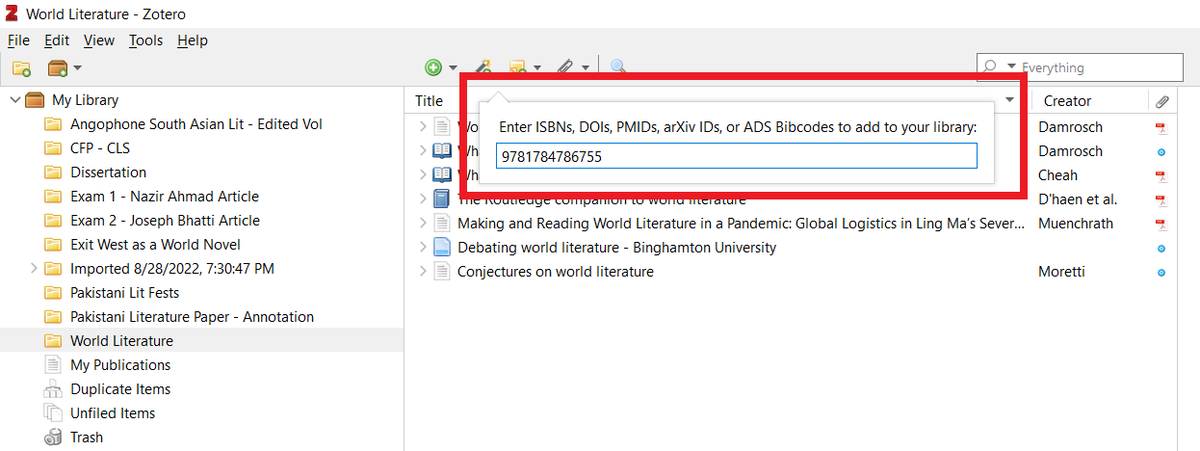Click blue dot in Debating world literature row
Viewport: 1200px width, 451px height.
point(1161,248)
